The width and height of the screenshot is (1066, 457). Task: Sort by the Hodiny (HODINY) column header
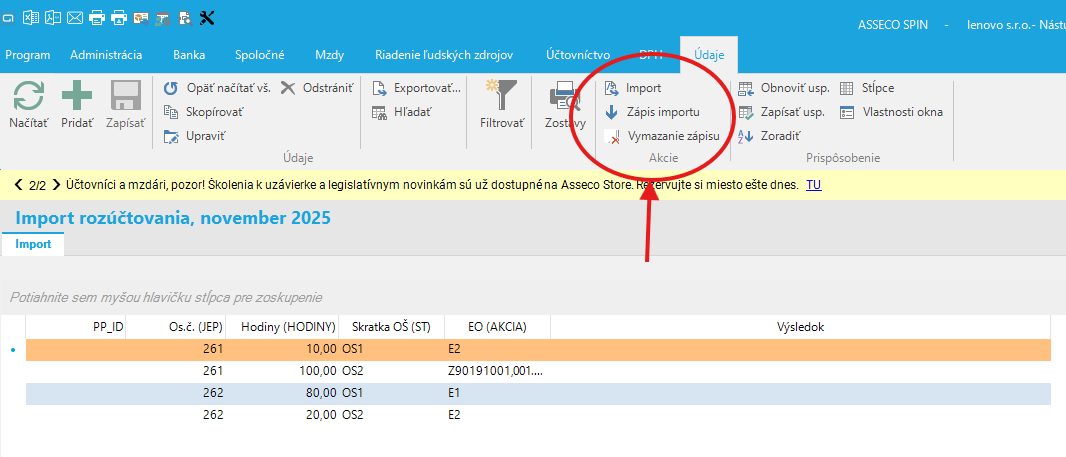282,327
